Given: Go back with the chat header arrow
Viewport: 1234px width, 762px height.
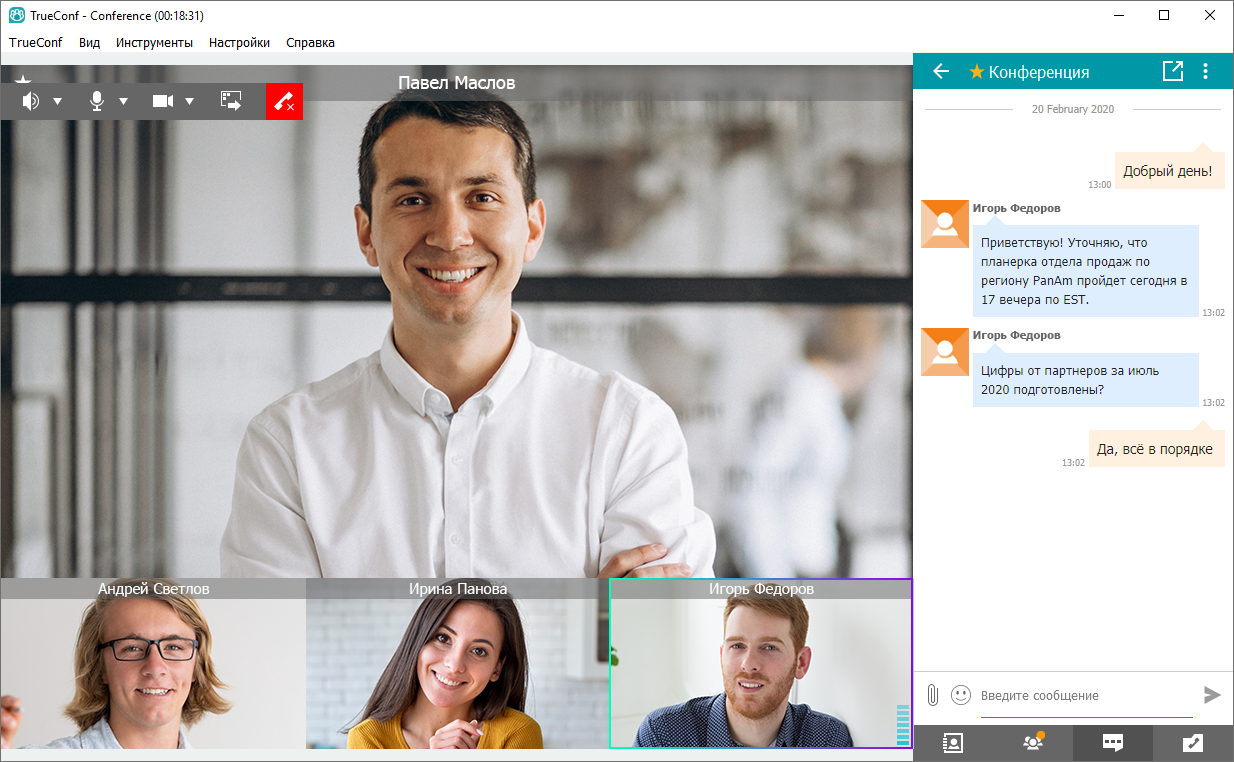Looking at the screenshot, I should (940, 71).
